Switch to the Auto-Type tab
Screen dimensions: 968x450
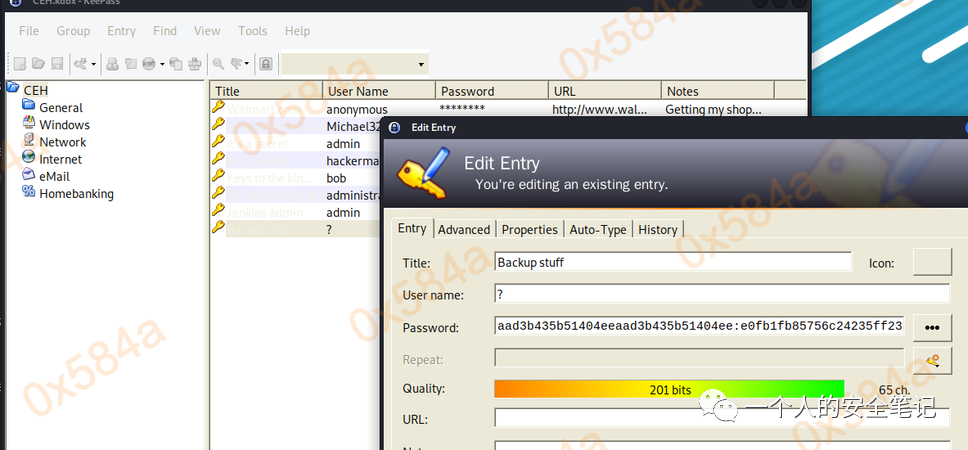tap(598, 230)
